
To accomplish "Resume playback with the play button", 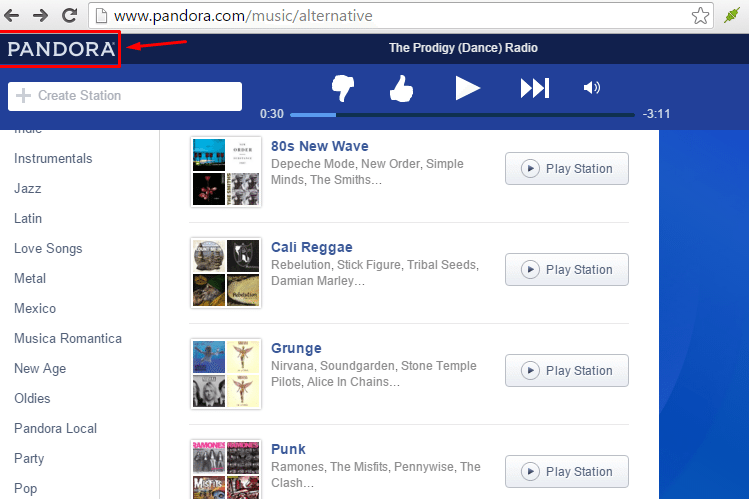I will point(467,88).
